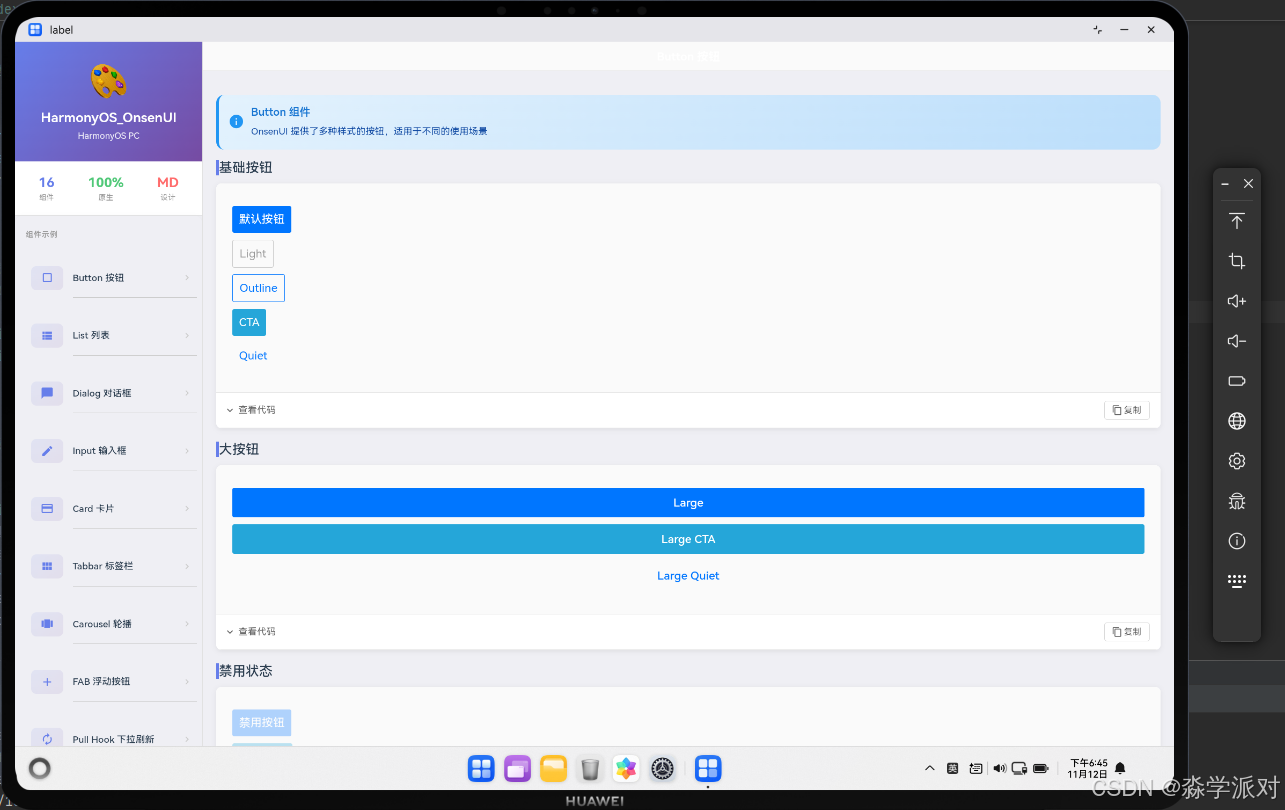Open the settings gear app in dock

(x=662, y=768)
